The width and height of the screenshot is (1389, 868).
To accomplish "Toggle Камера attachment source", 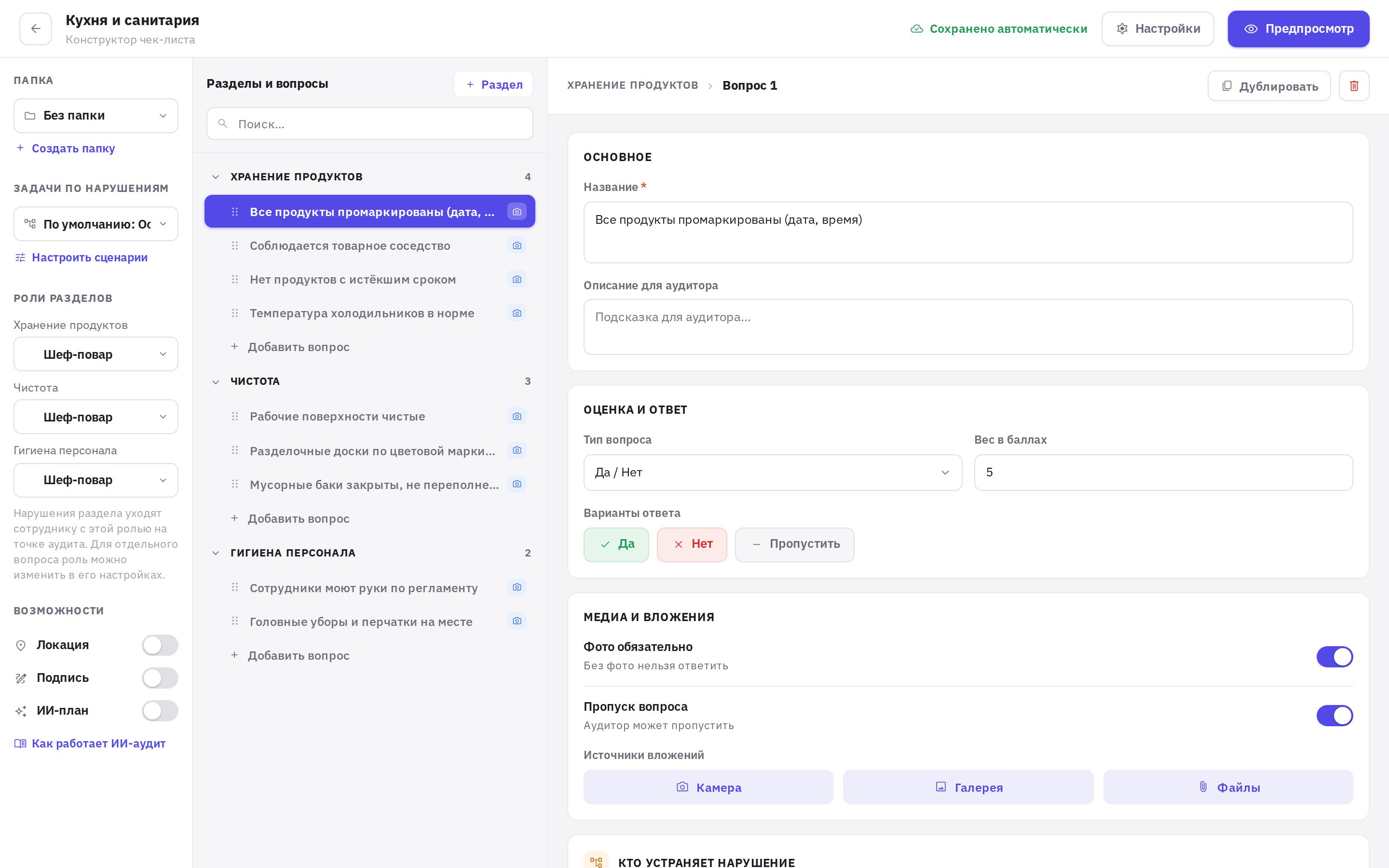I will click(x=708, y=787).
